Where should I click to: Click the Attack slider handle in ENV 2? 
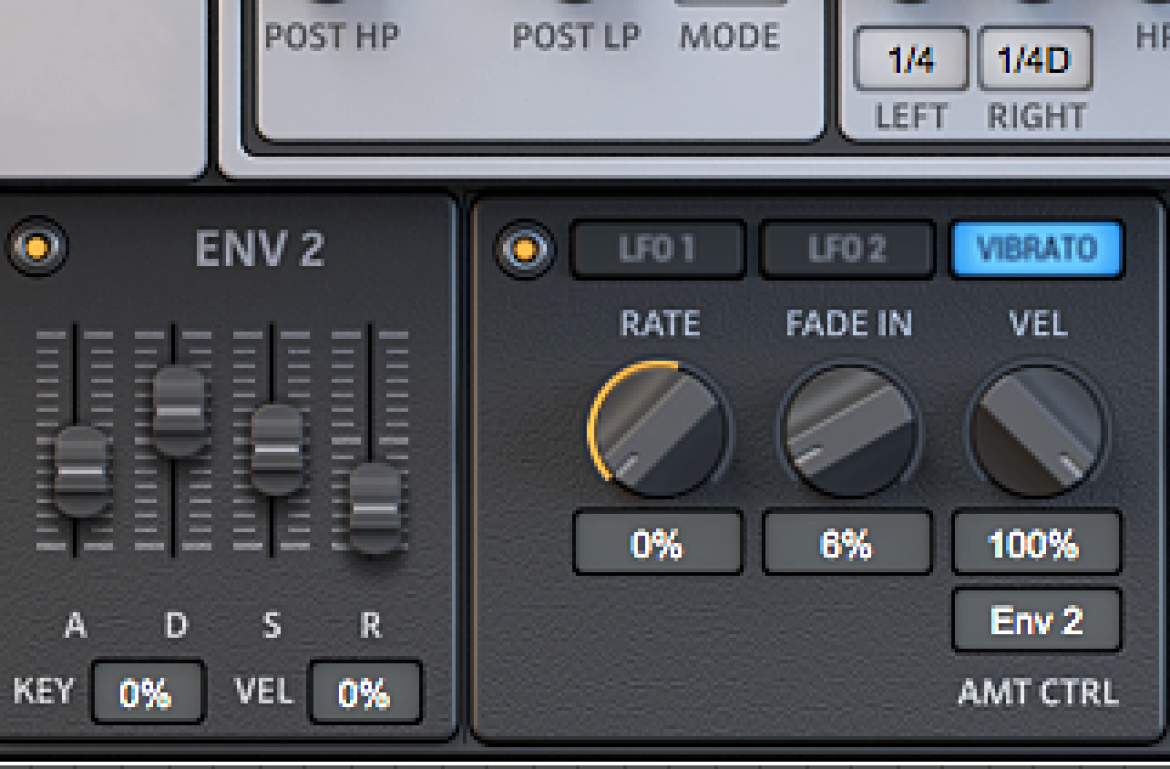81,471
